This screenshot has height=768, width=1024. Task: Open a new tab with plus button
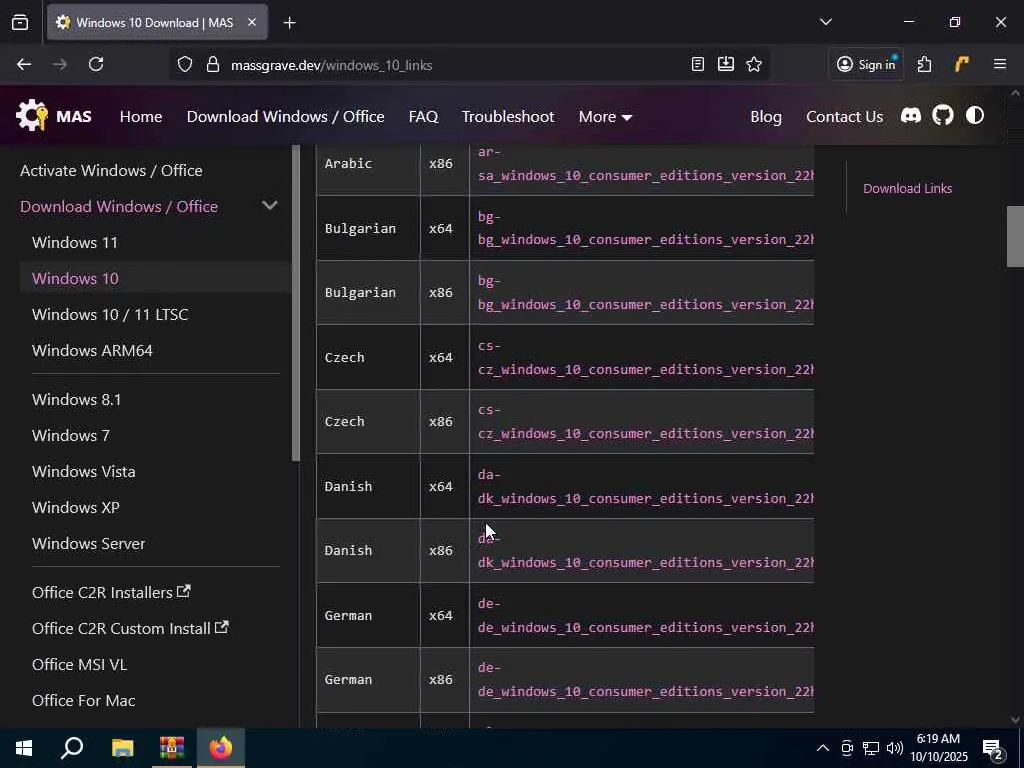click(x=289, y=23)
